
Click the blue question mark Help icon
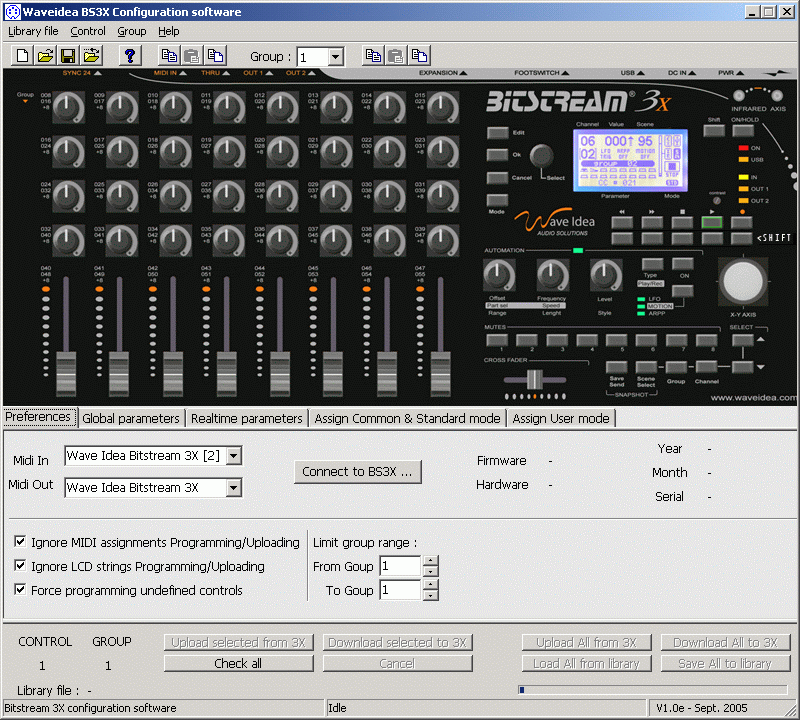(130, 56)
